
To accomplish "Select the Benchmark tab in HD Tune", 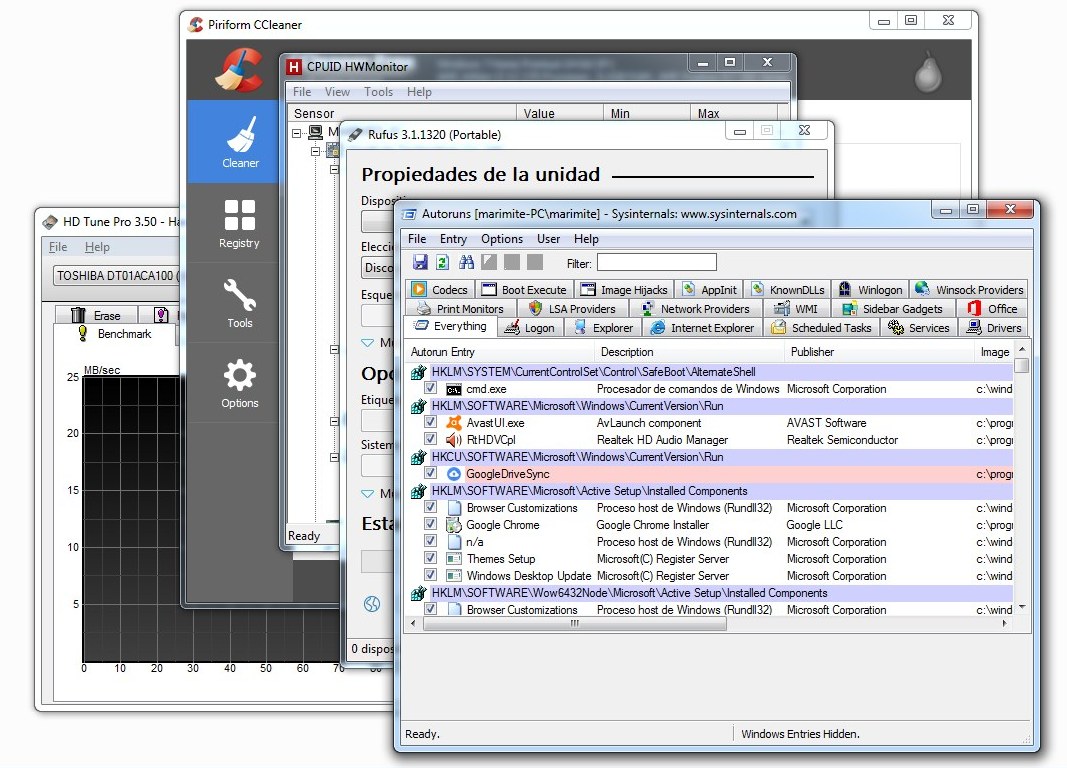I will click(115, 334).
